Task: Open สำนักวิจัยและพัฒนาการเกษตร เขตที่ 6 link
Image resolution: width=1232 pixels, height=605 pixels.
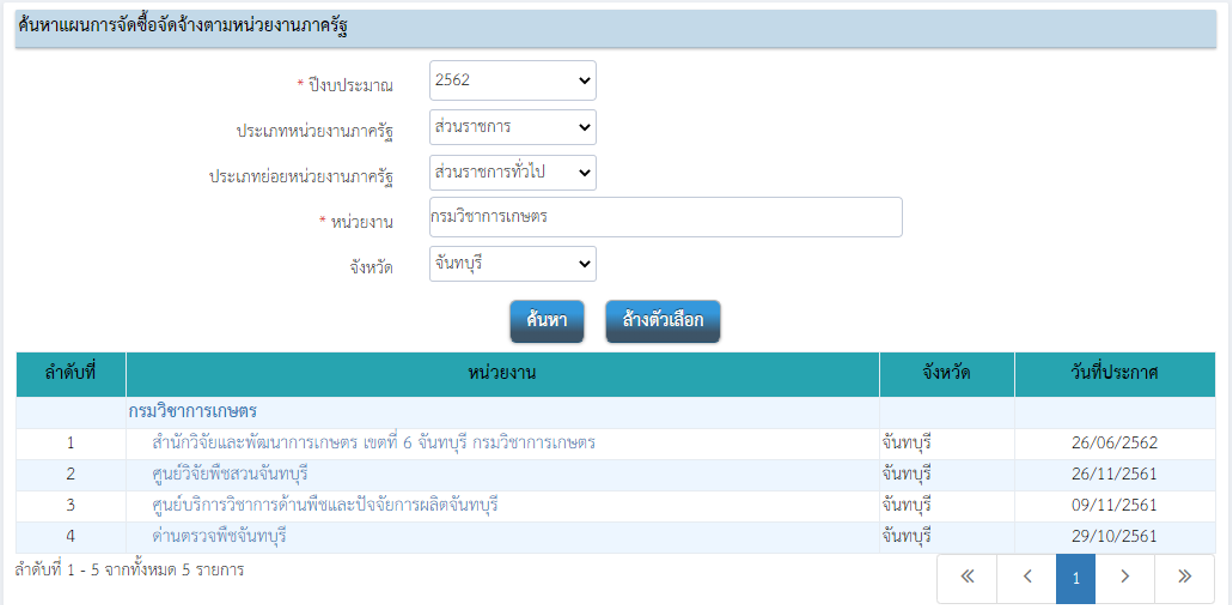Action: 374,442
